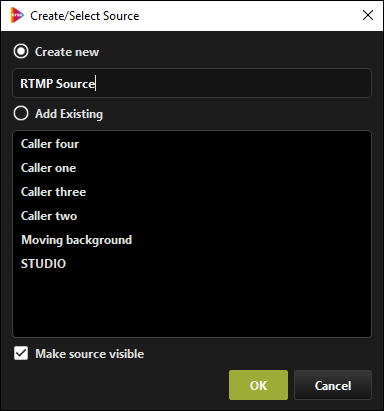Click empty list area below STUDIO
The height and width of the screenshot is (411, 384).
point(192,305)
